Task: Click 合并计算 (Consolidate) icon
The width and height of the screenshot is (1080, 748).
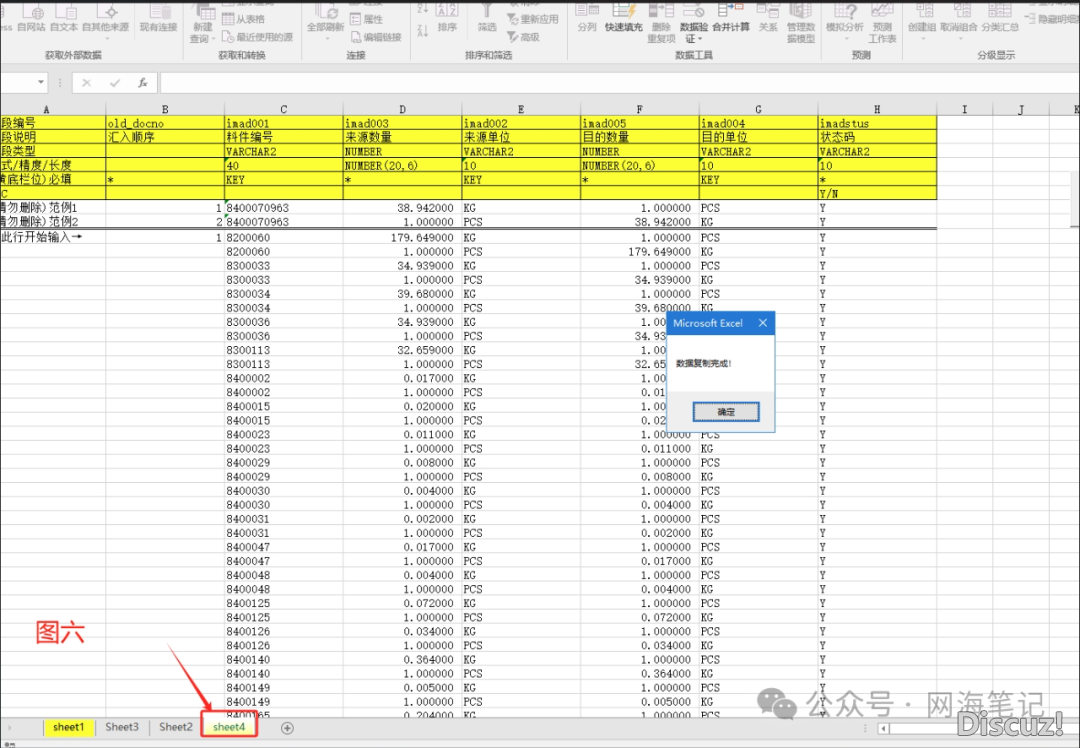Action: pyautogui.click(x=731, y=19)
